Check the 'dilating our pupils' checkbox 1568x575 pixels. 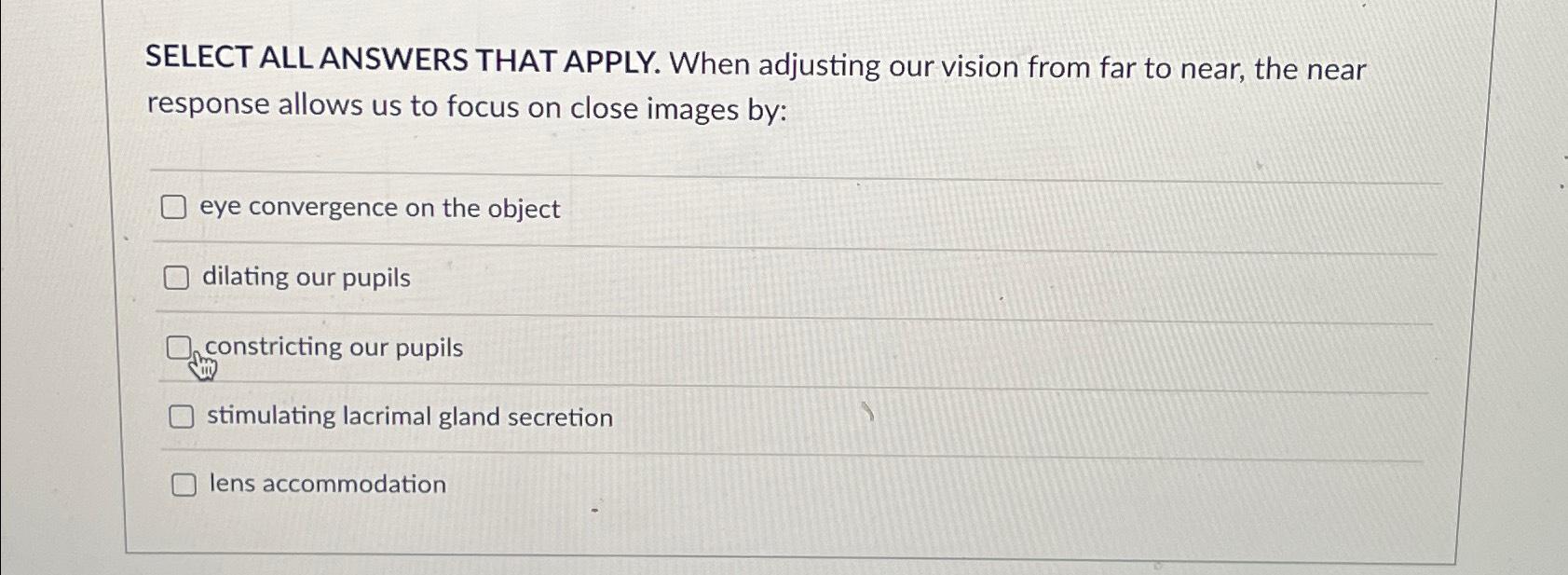coord(177,277)
